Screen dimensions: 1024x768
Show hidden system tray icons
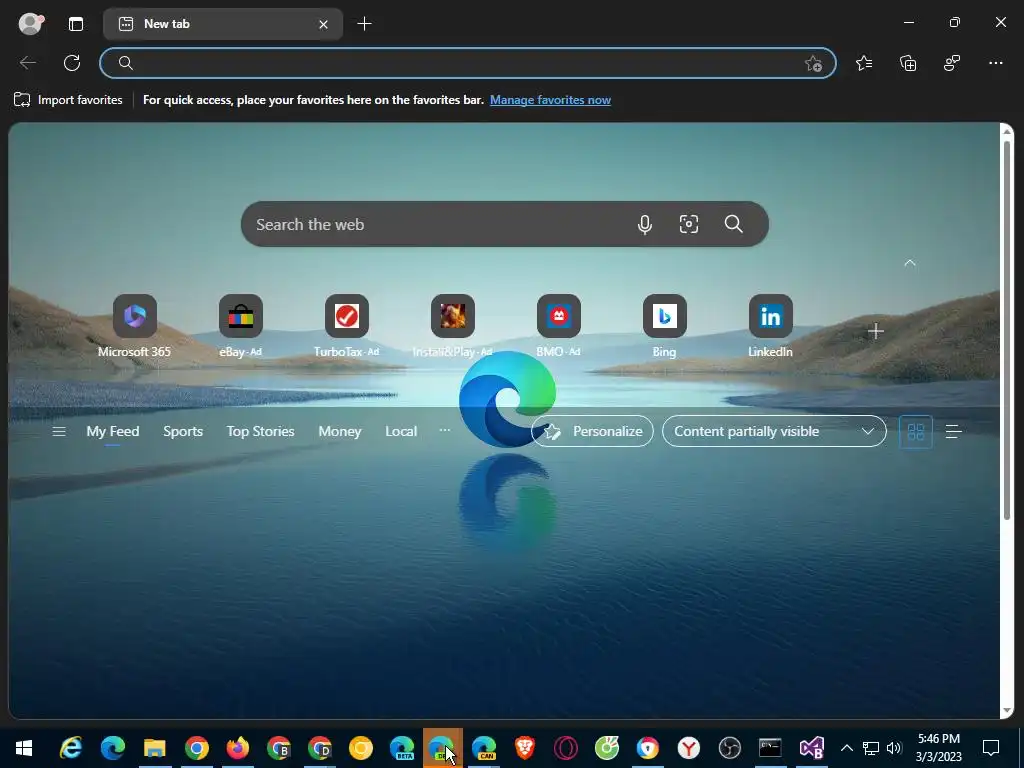coord(846,748)
